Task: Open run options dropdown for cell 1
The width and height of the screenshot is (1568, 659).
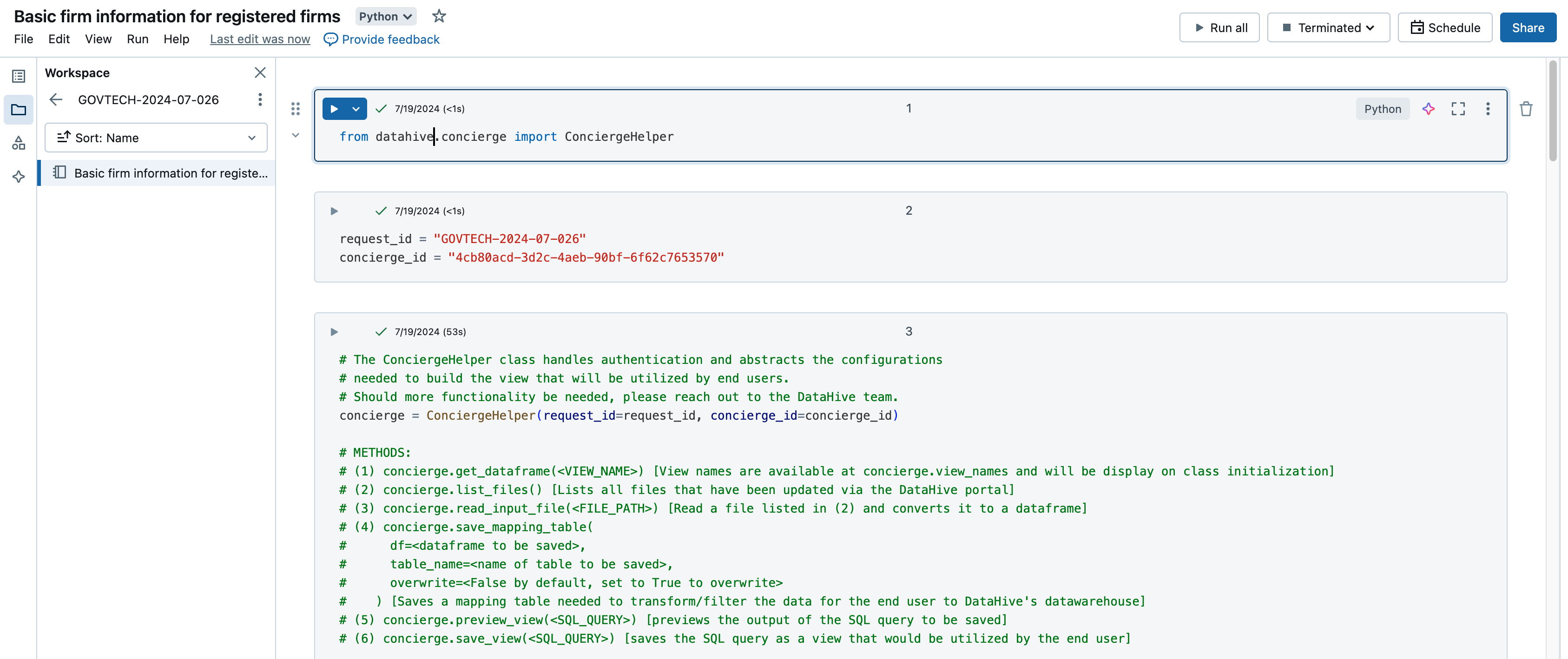Action: [356, 109]
